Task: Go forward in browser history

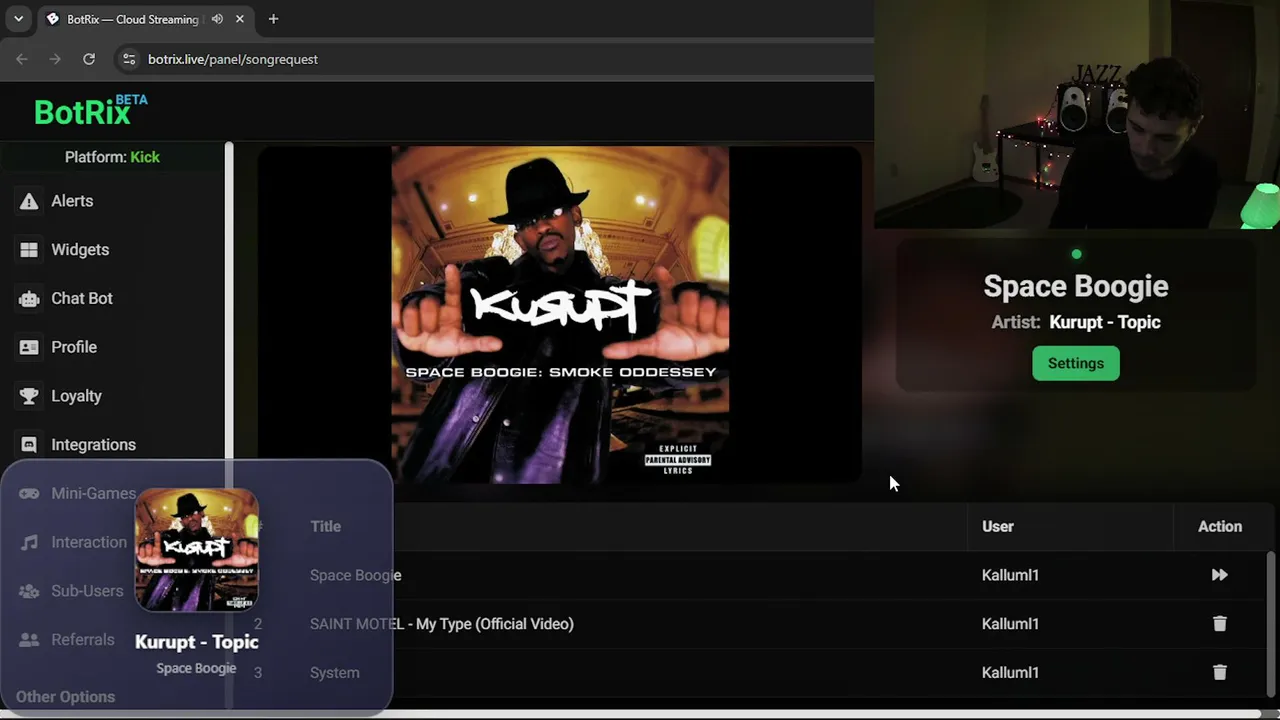Action: pos(55,59)
